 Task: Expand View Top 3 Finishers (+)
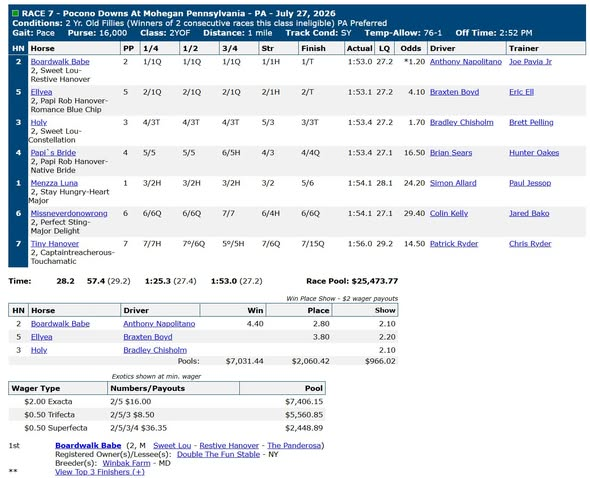[100, 472]
